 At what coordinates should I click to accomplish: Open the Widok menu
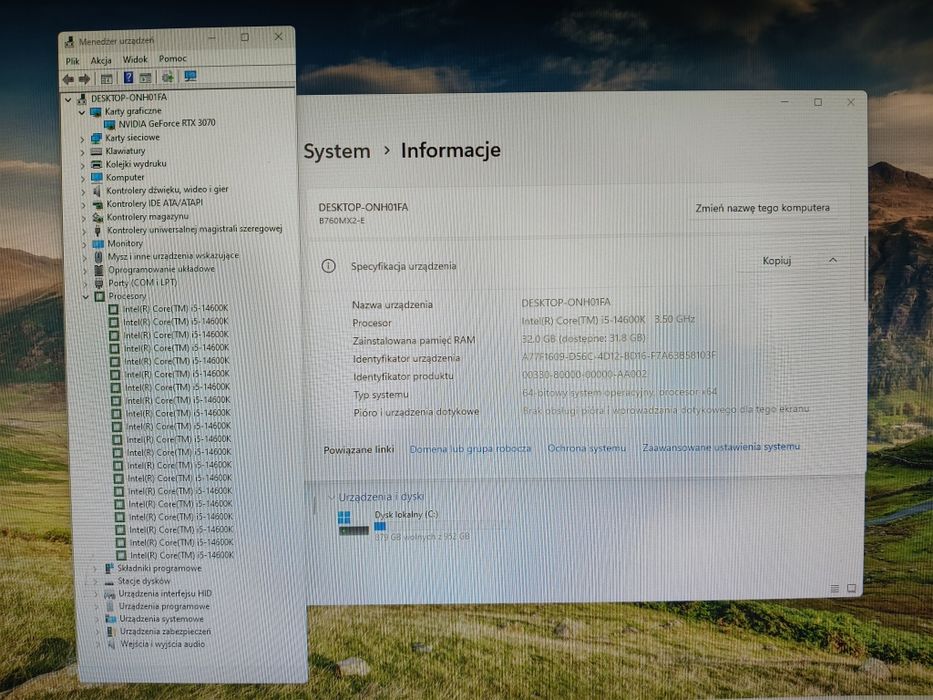[x=135, y=60]
